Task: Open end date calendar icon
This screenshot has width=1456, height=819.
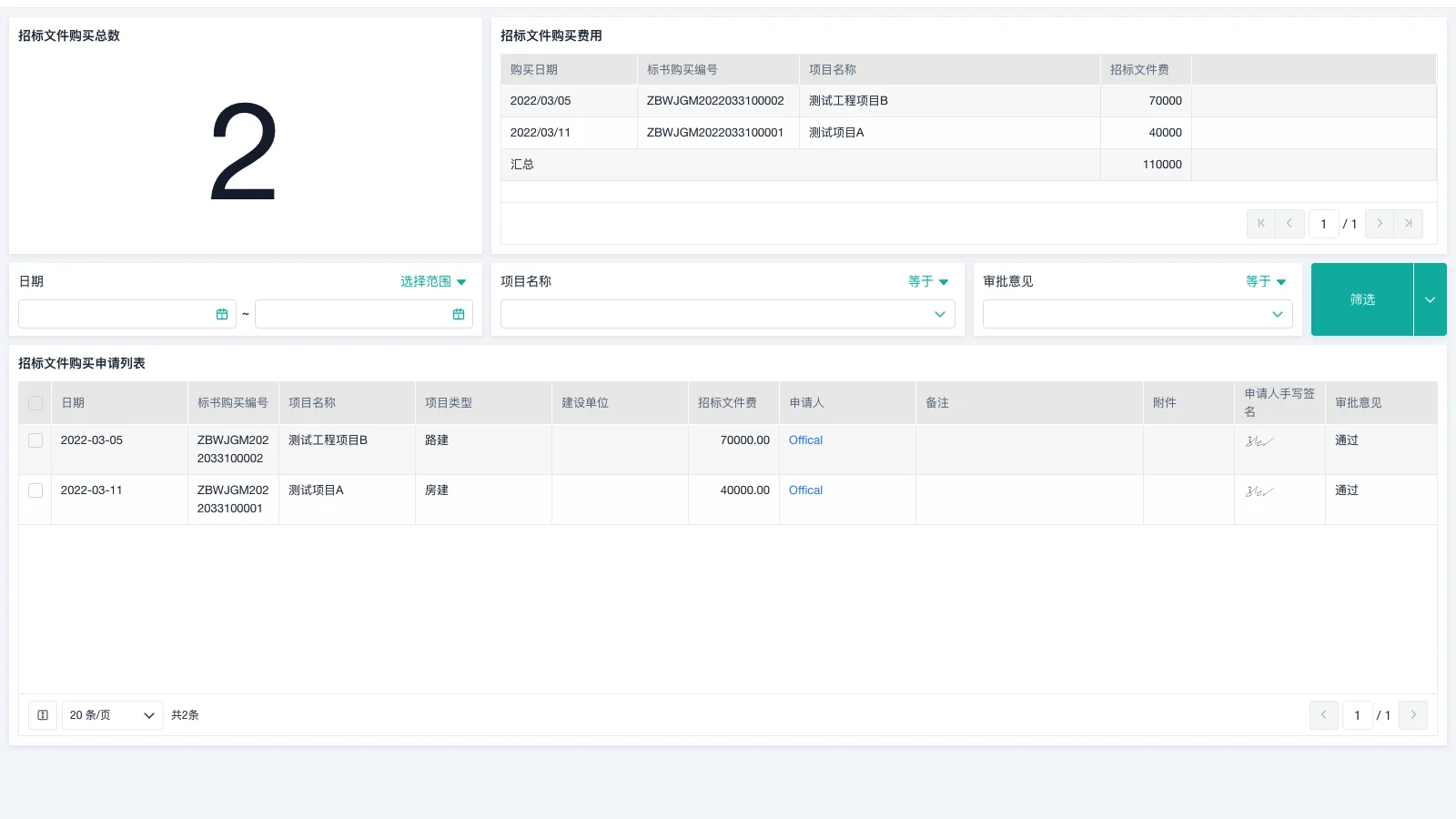Action: (x=459, y=314)
